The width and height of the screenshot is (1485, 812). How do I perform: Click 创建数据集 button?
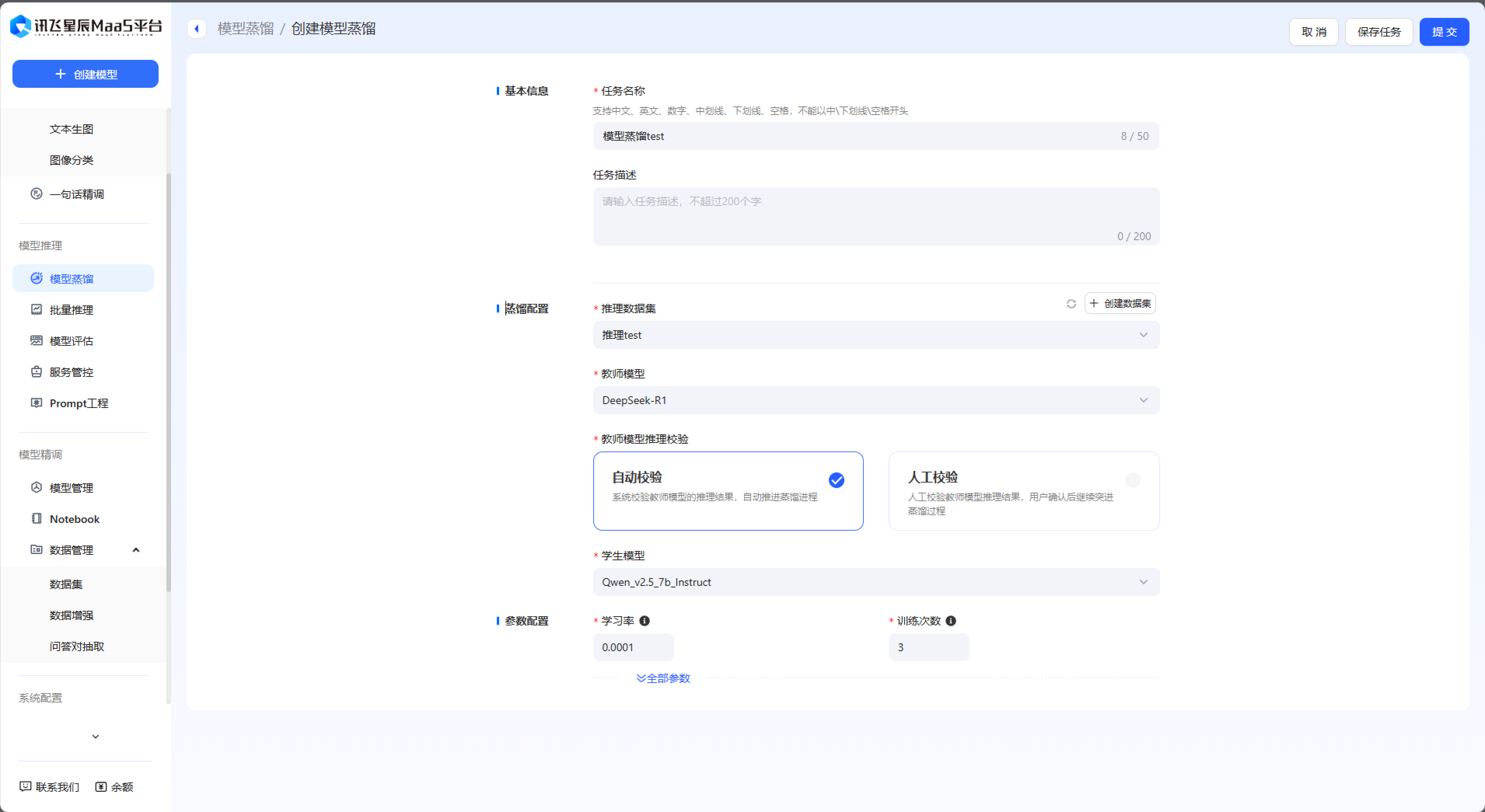tap(1120, 303)
